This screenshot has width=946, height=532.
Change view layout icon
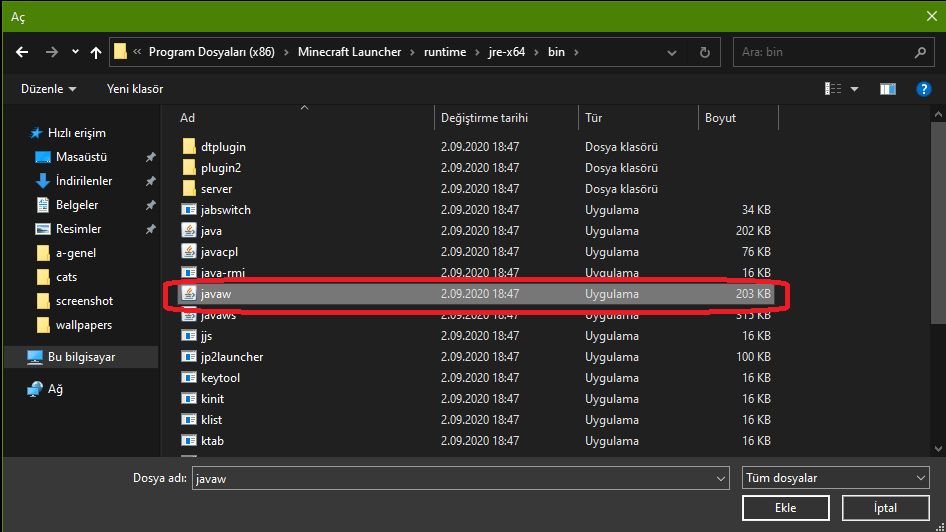[833, 89]
